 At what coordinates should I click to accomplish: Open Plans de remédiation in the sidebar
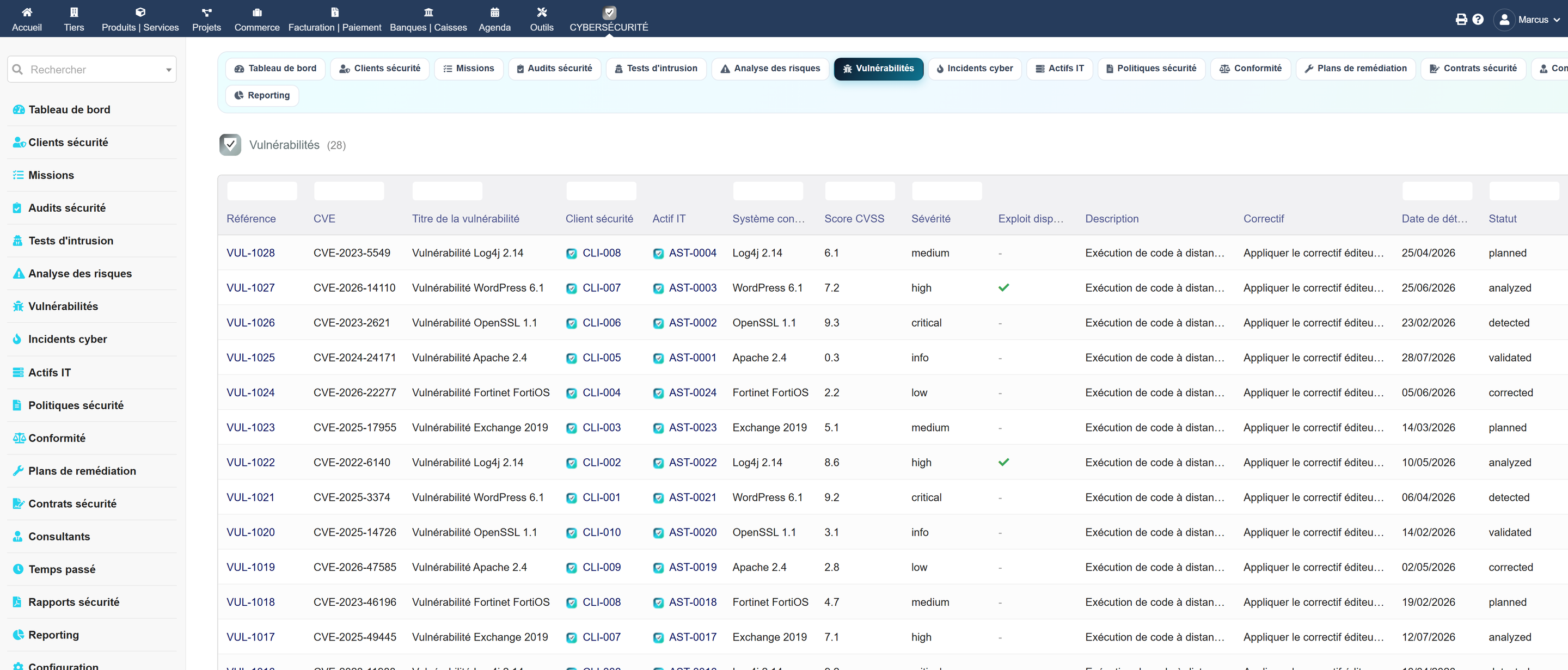tap(82, 470)
